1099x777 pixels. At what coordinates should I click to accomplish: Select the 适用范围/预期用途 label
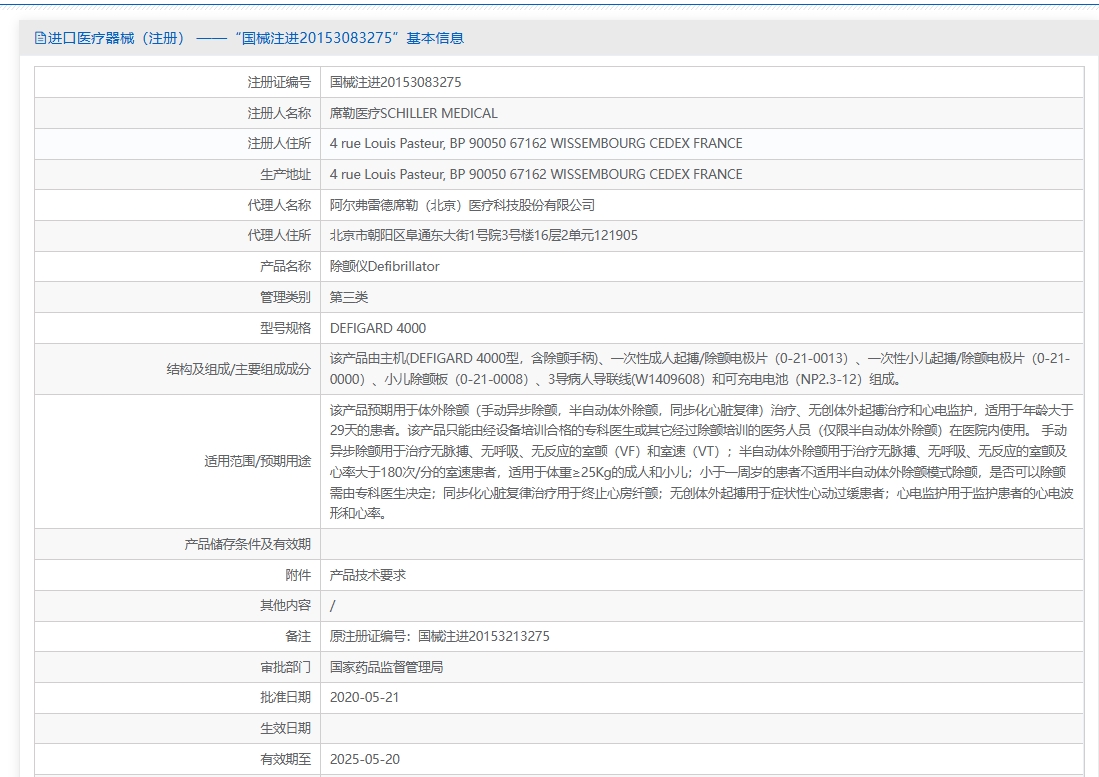tap(257, 461)
